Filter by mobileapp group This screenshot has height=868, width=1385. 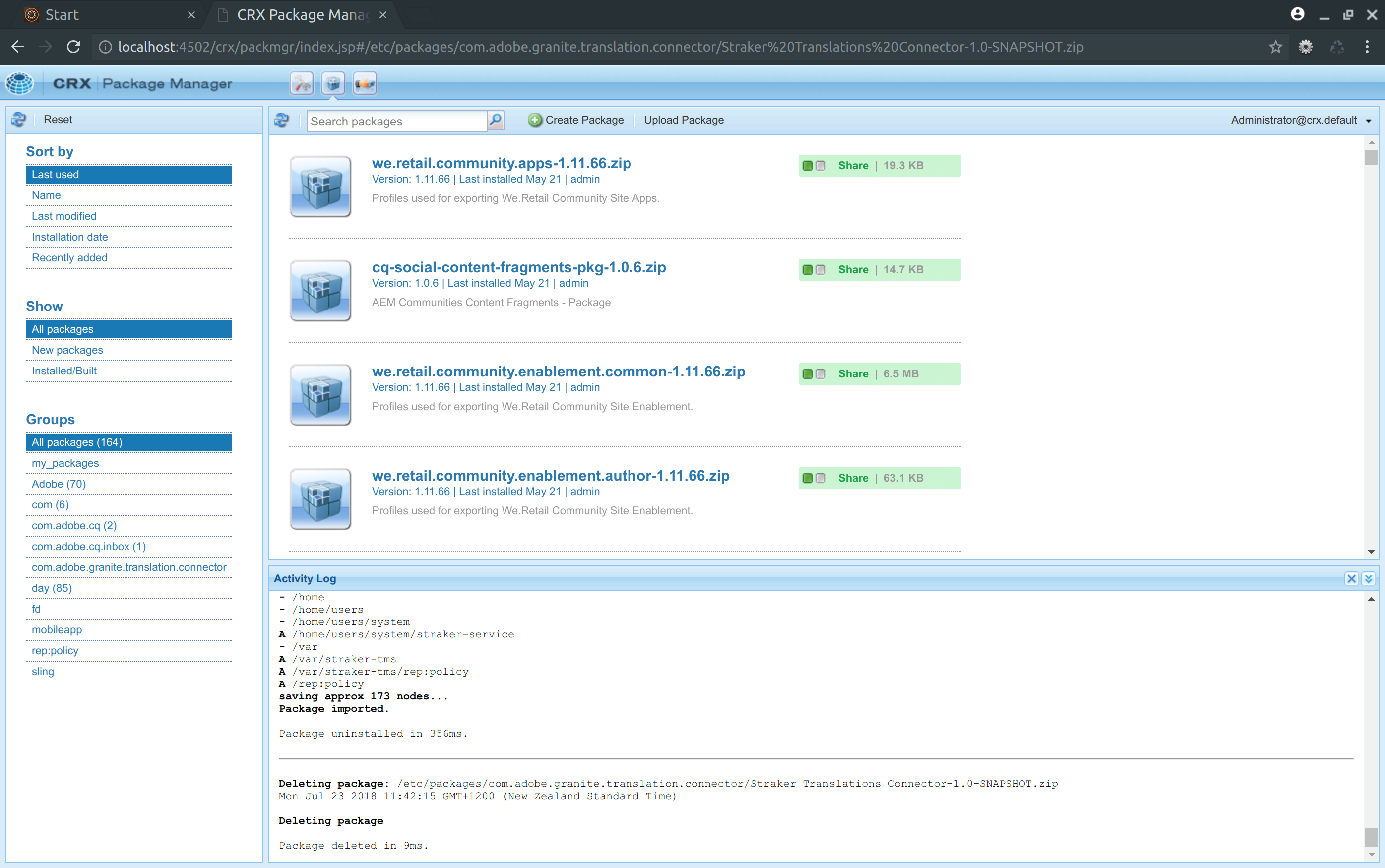(x=129, y=630)
